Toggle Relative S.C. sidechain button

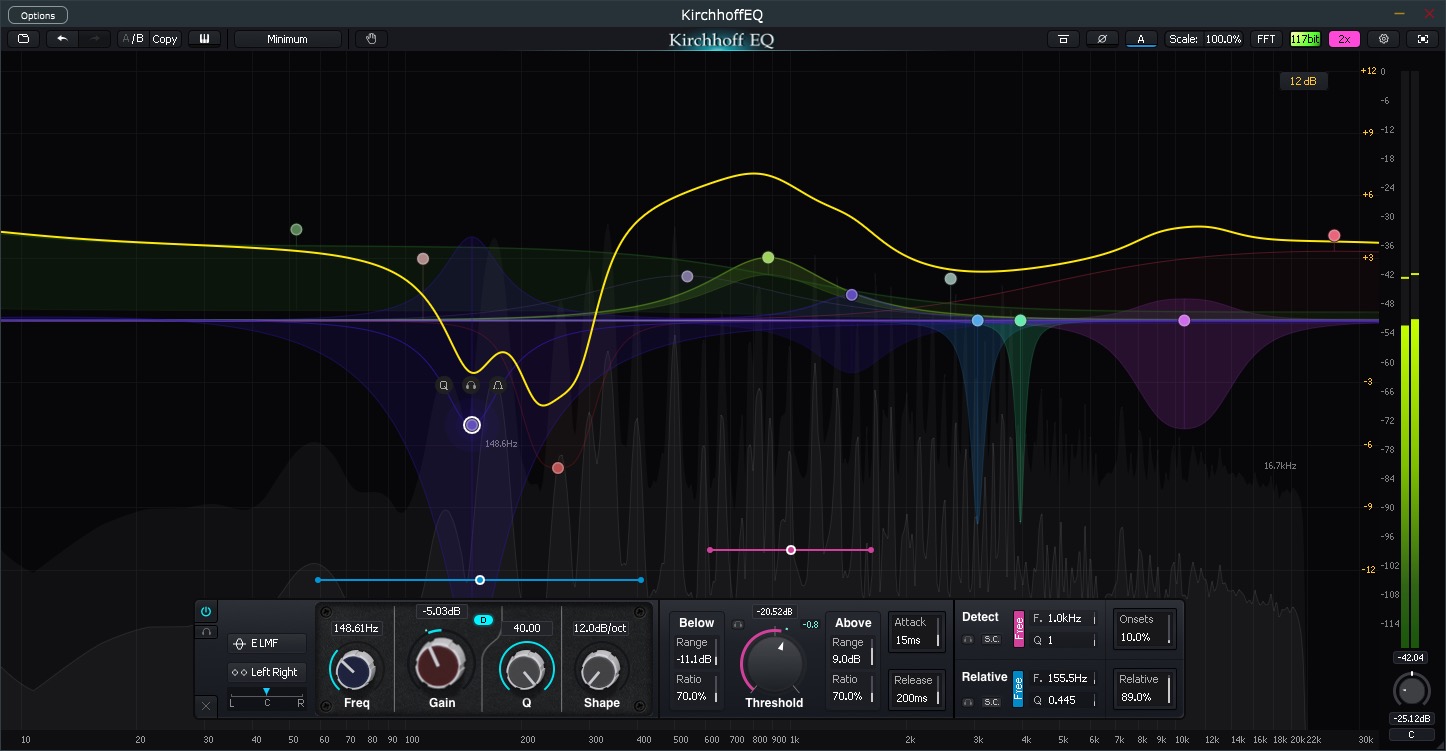pyautogui.click(x=991, y=702)
